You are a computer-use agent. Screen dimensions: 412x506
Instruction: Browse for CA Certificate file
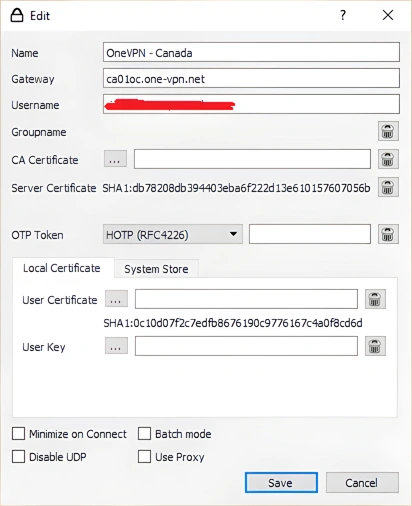pos(115,159)
